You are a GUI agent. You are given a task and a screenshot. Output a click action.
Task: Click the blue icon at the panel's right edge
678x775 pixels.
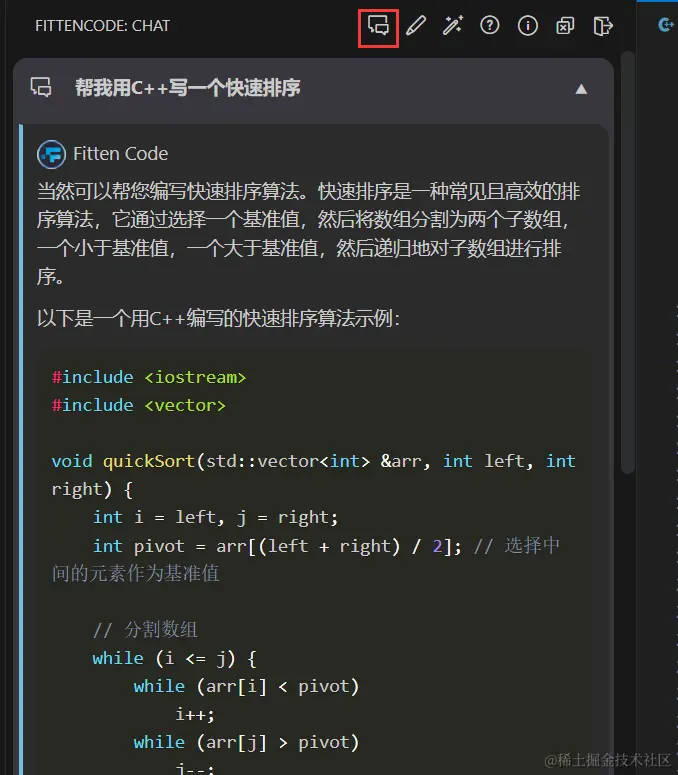[666, 25]
